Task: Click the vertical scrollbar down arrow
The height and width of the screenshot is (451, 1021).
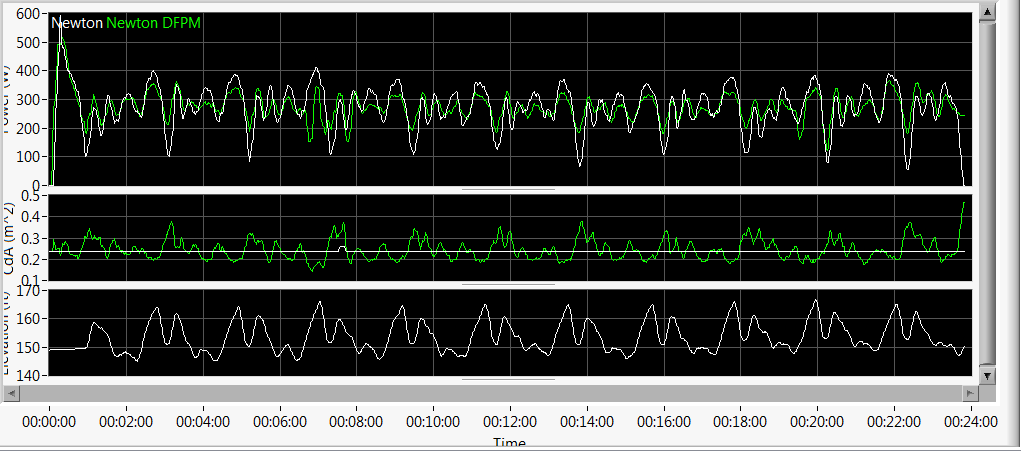Action: pos(988,376)
